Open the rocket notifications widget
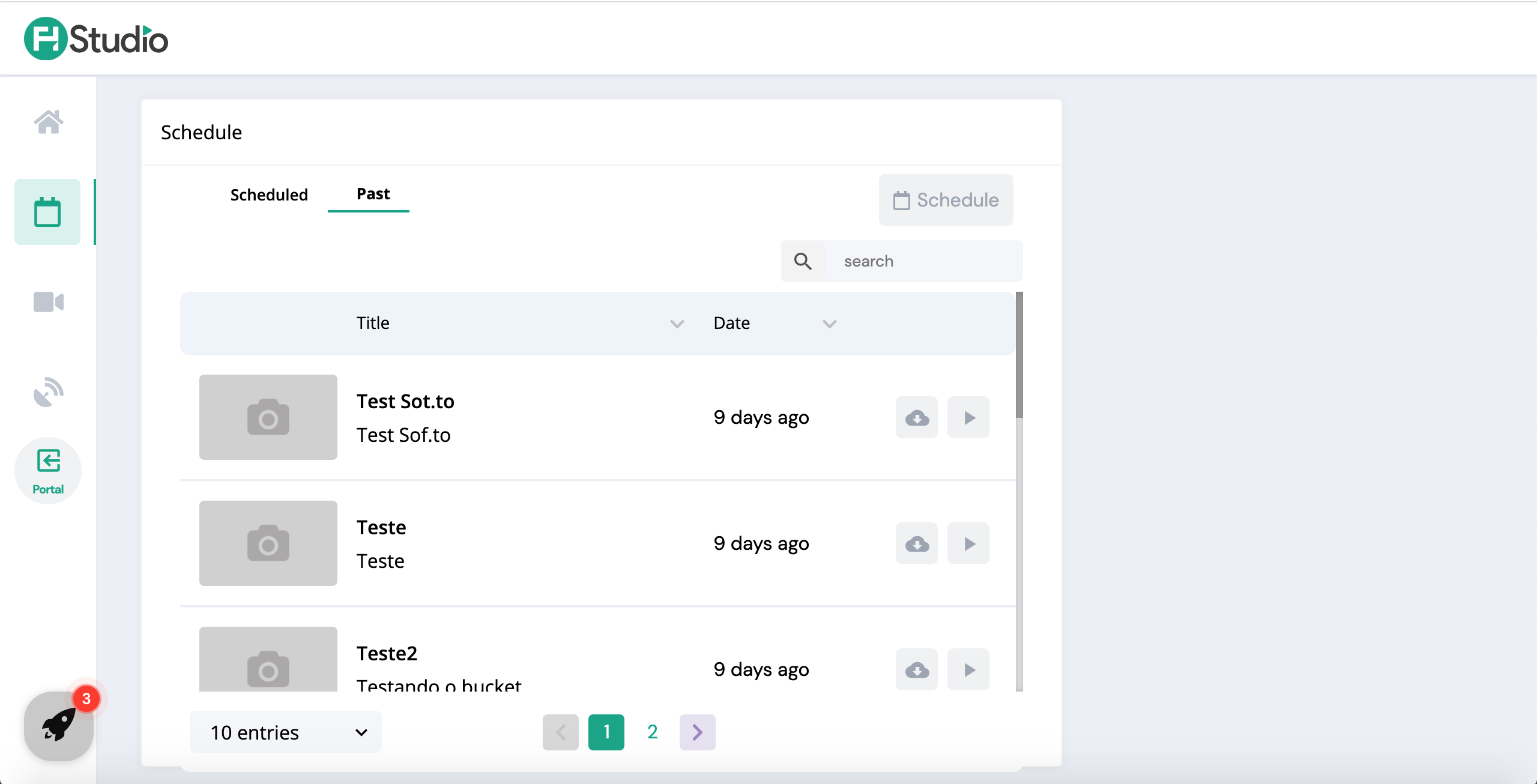The width and height of the screenshot is (1537, 784). point(59,726)
